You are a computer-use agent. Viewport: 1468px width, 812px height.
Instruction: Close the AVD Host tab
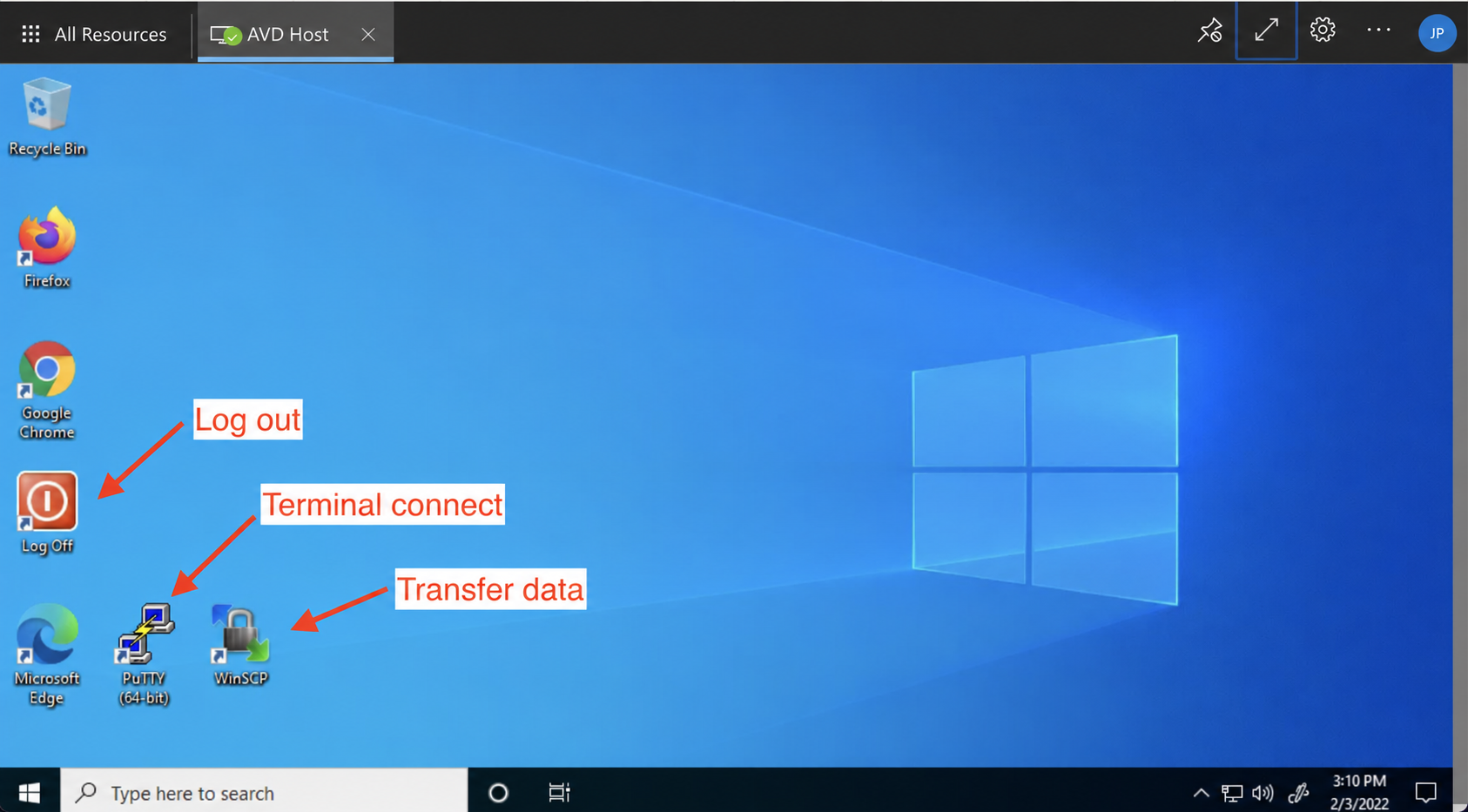coord(368,34)
